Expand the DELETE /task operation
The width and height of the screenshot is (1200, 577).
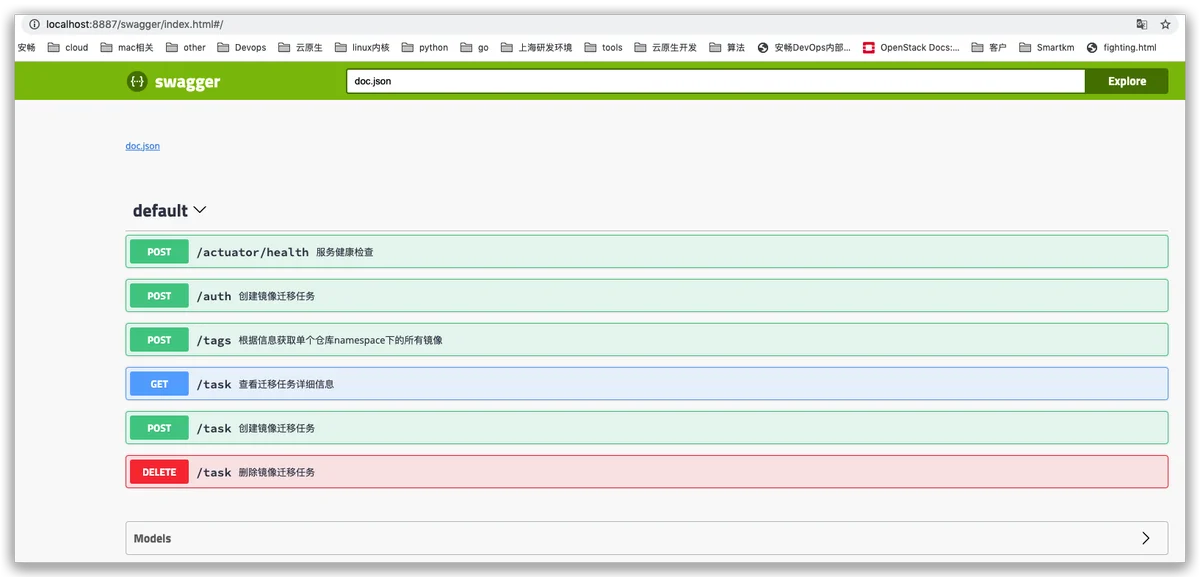click(x=647, y=472)
